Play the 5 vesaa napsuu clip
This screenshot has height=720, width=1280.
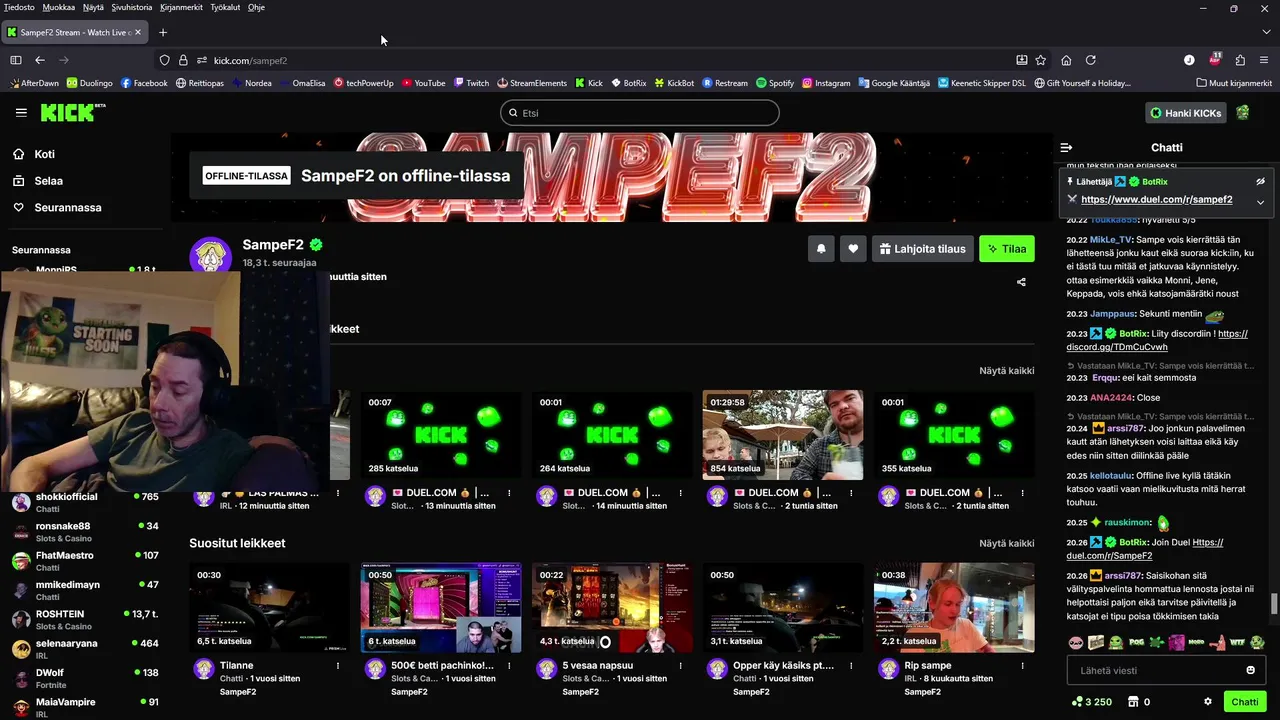pos(612,608)
